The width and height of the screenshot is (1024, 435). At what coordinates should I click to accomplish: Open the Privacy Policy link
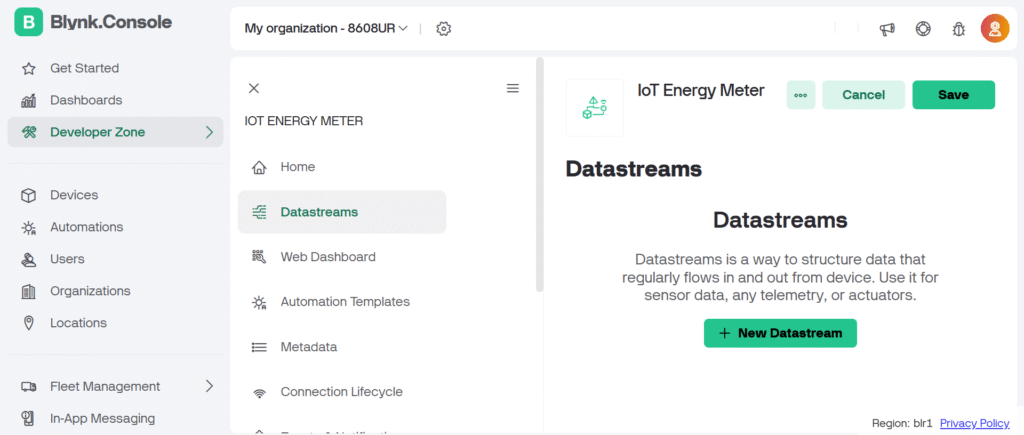click(x=974, y=423)
